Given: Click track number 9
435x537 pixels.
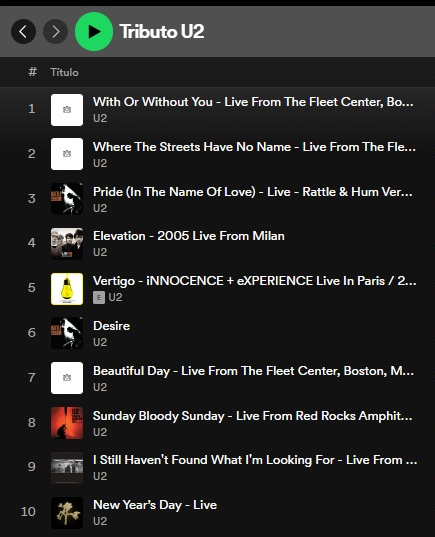Looking at the screenshot, I should [32, 467].
